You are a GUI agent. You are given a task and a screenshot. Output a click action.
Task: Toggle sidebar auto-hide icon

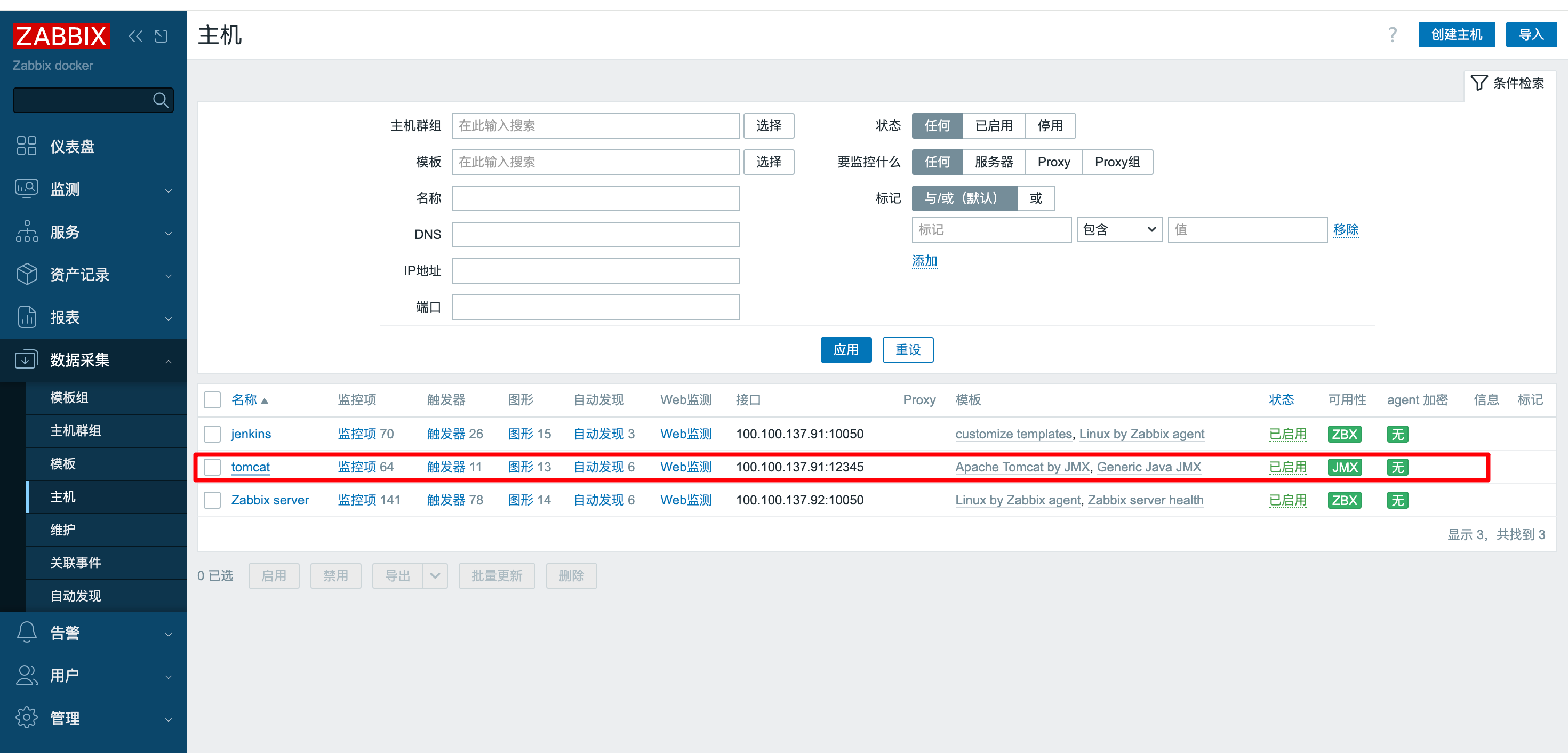click(161, 36)
